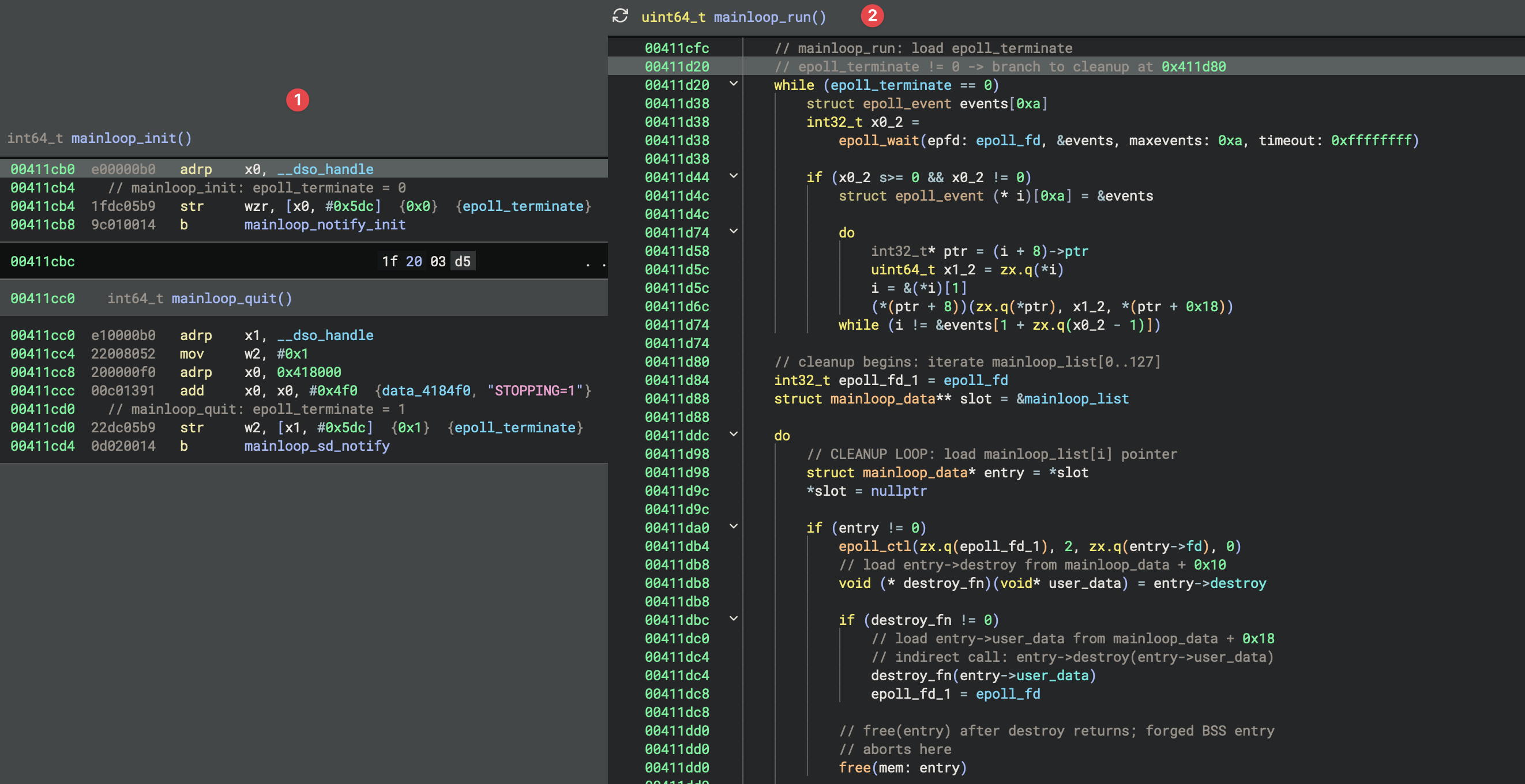Click 'struct epoll_event events[0xa]' declaration
Screen dimensions: 1525x784
[927, 104]
